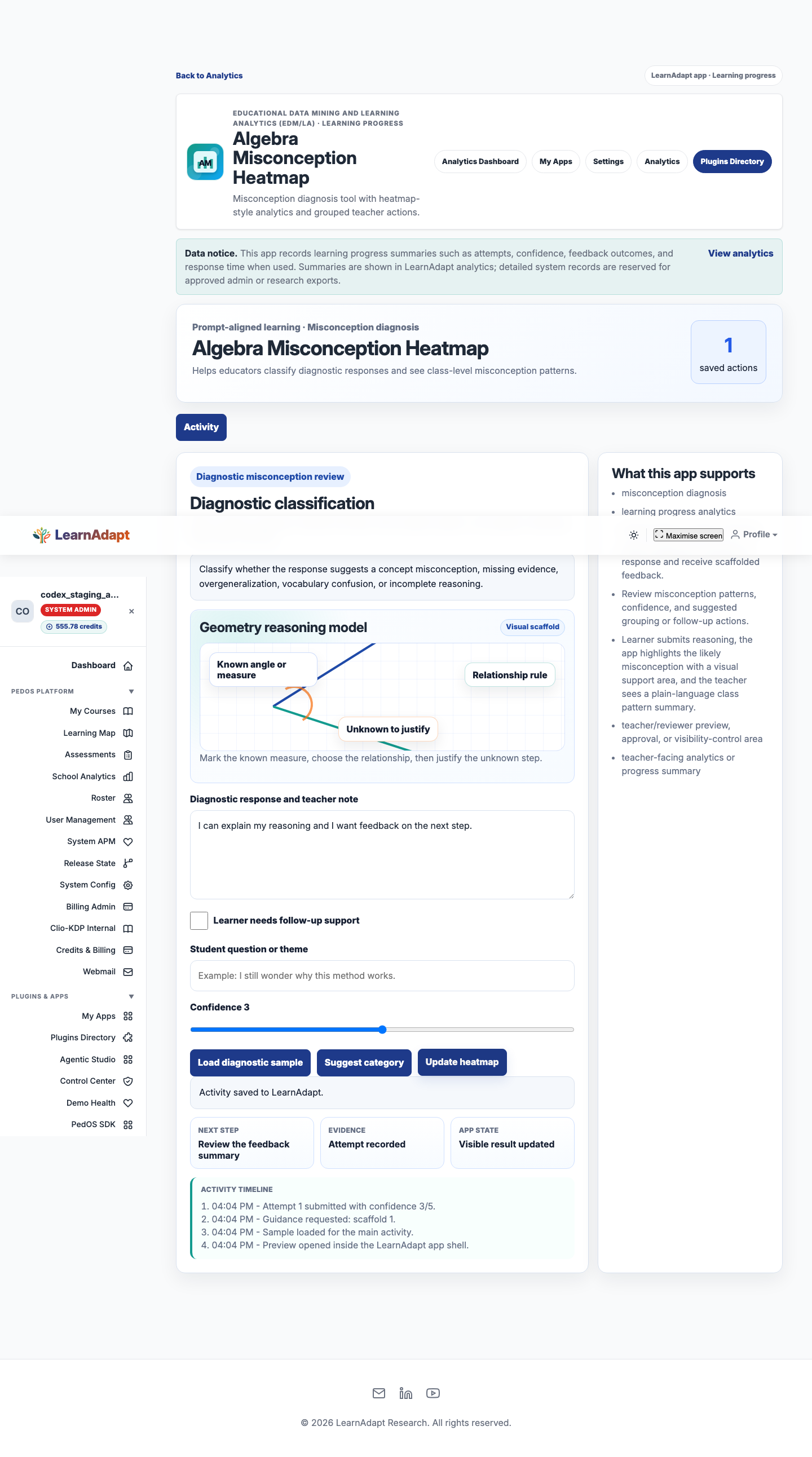Select the Activity tab

[x=201, y=427]
